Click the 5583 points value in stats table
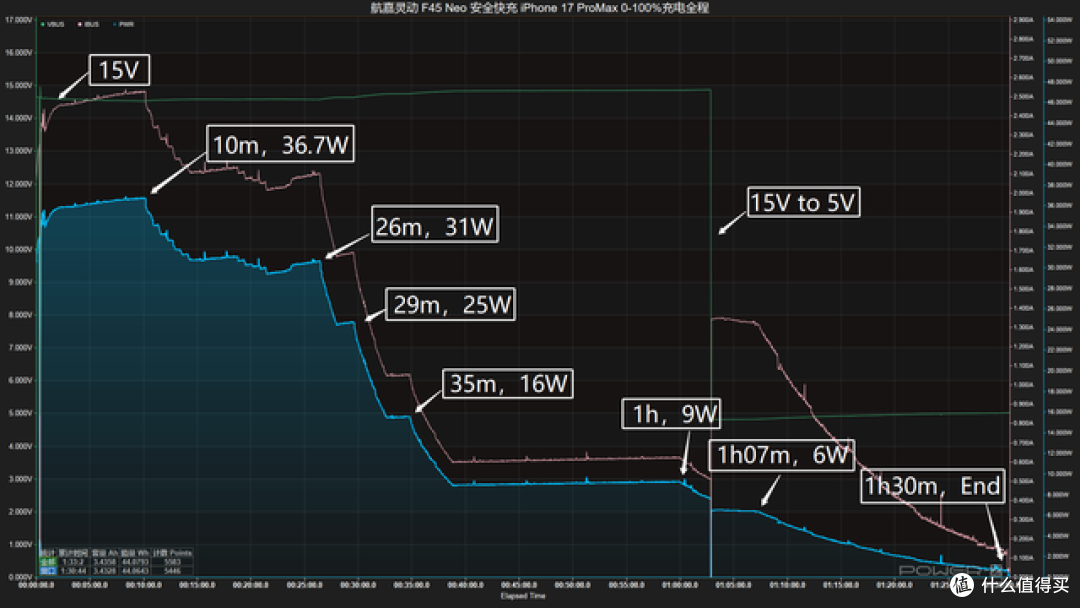The image size is (1080, 608). [x=172, y=562]
